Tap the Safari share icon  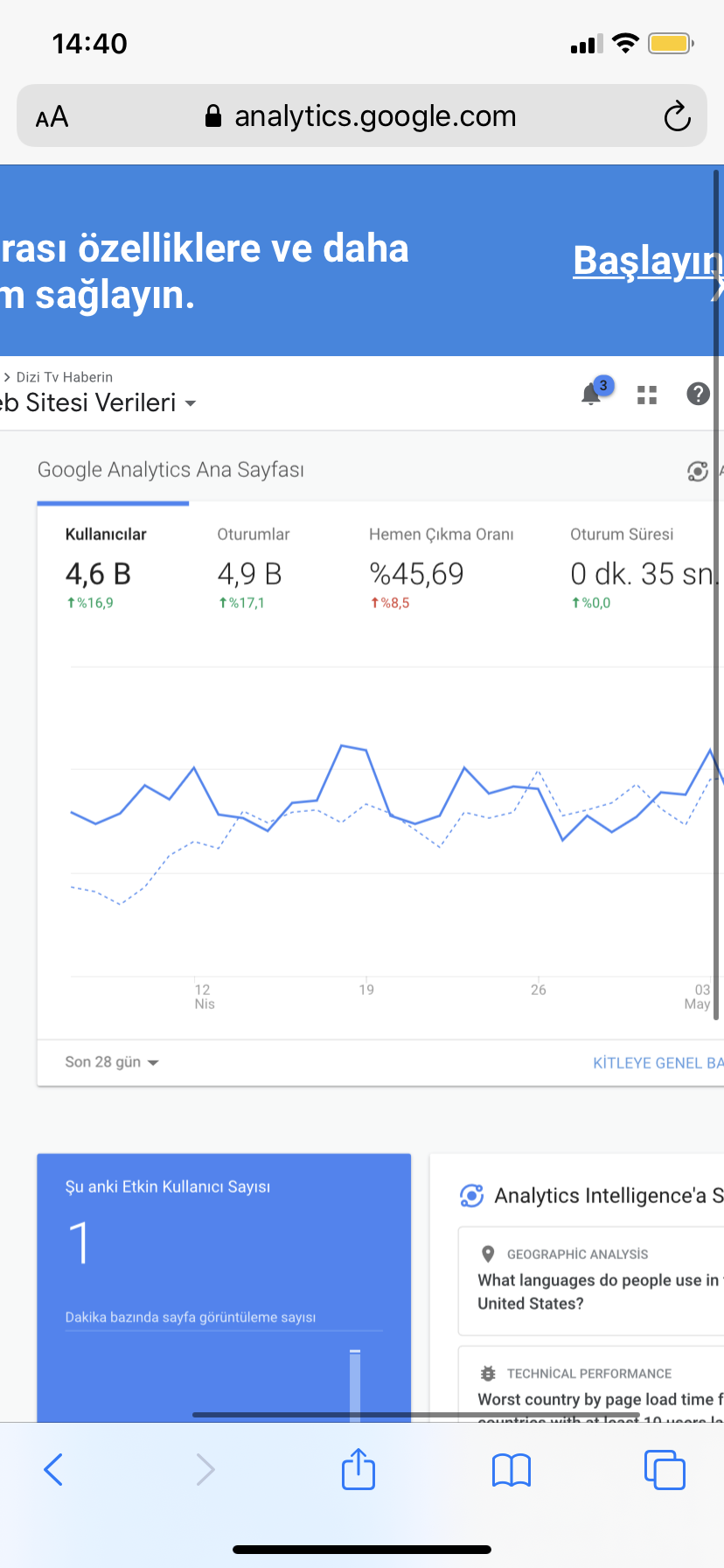(359, 1469)
